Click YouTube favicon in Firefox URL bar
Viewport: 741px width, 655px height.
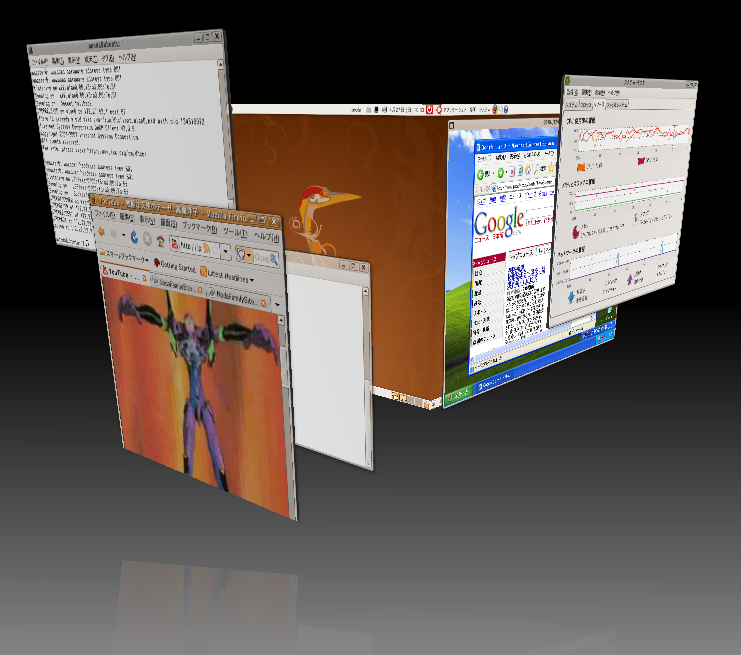click(x=175, y=244)
